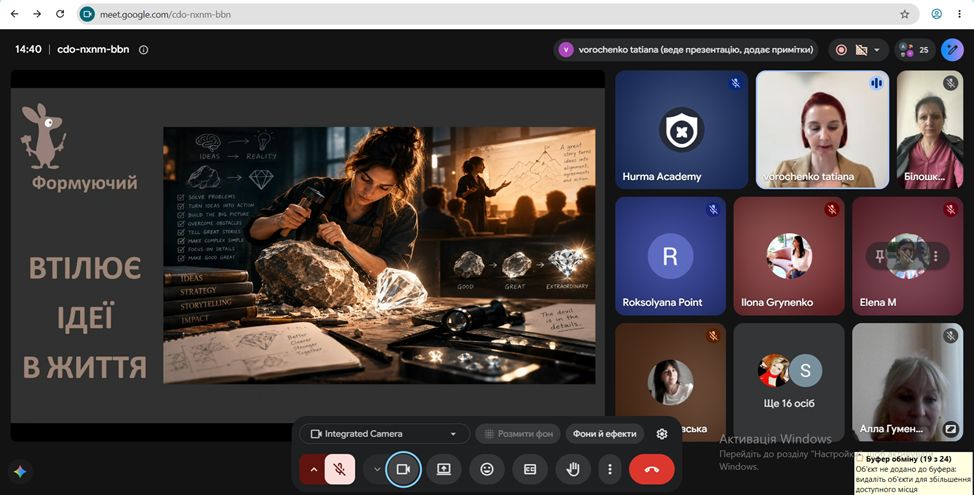Collapse video settings chevron beside camera button

click(376, 469)
